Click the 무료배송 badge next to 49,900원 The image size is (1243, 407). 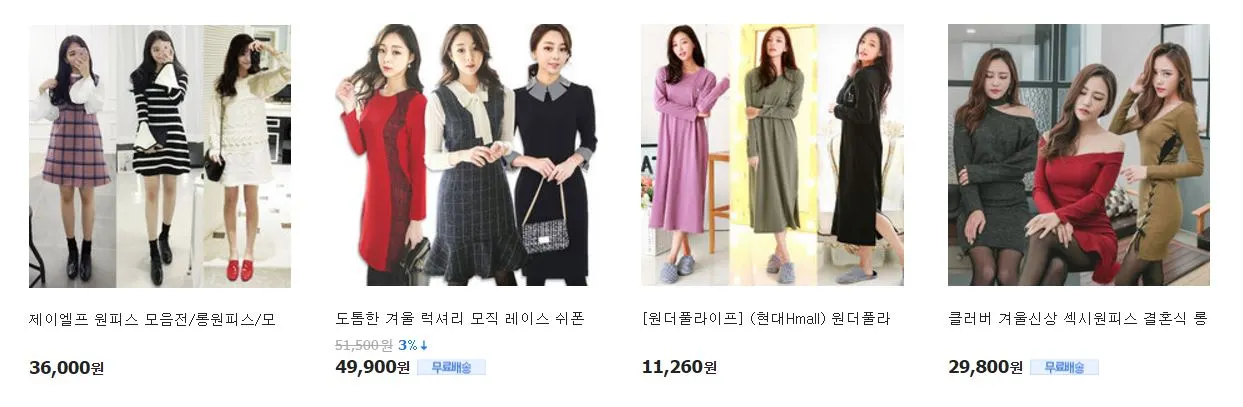click(x=451, y=367)
